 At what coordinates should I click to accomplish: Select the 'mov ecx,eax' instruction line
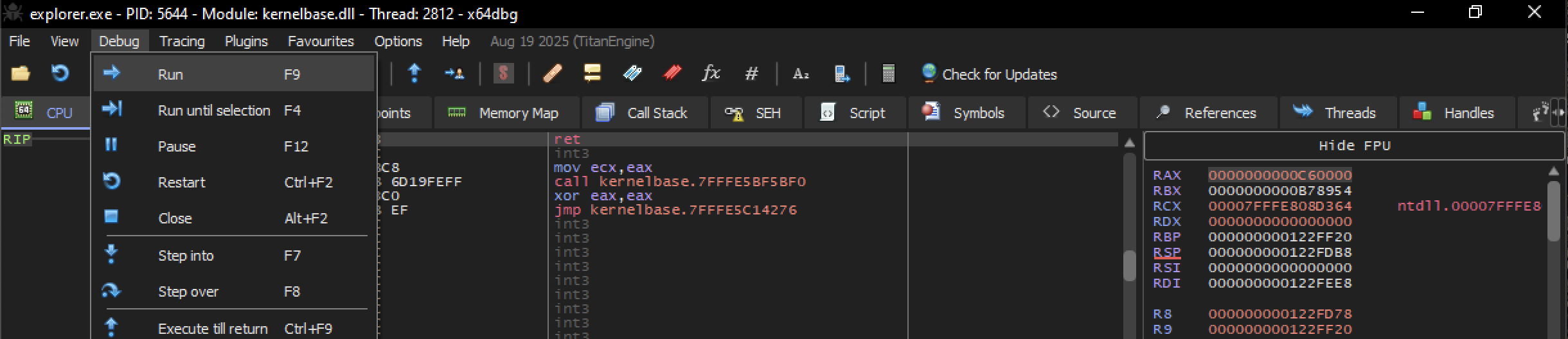tap(603, 168)
